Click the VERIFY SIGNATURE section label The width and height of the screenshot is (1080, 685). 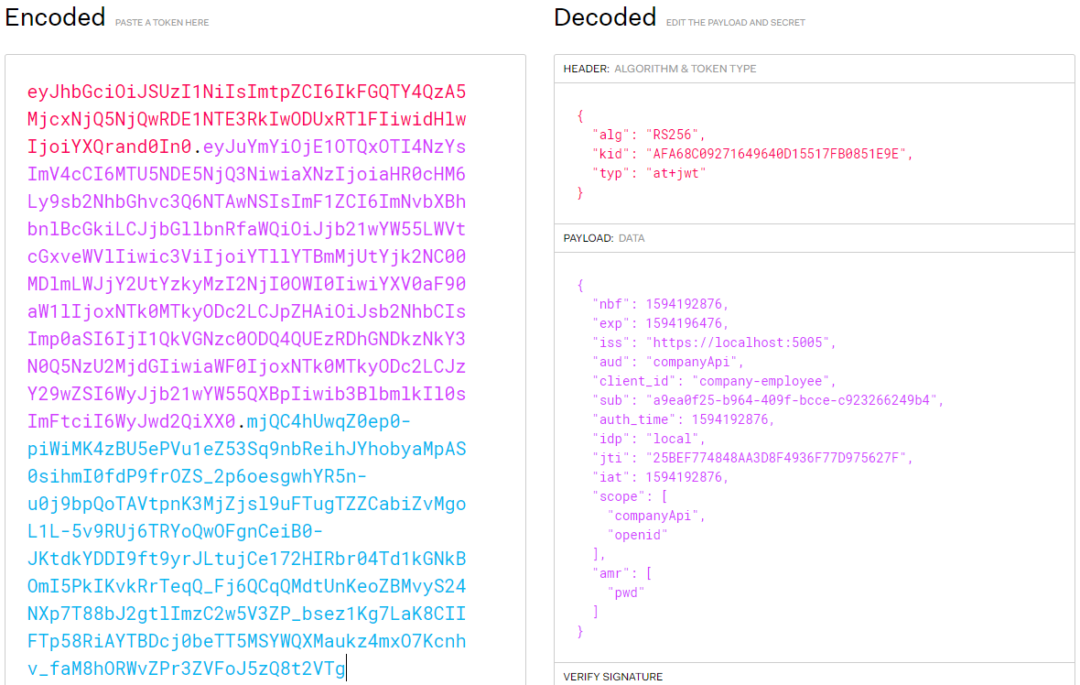612,677
